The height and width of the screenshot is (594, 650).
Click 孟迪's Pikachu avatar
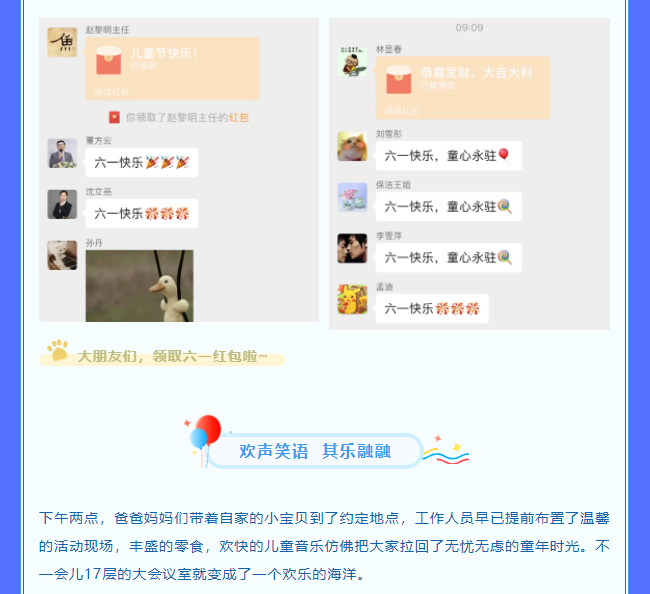coord(352,299)
